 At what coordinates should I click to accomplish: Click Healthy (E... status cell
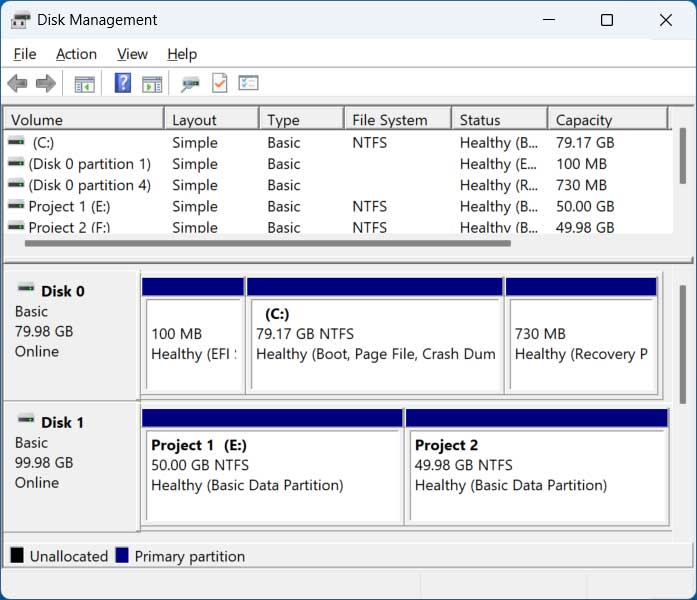click(499, 164)
